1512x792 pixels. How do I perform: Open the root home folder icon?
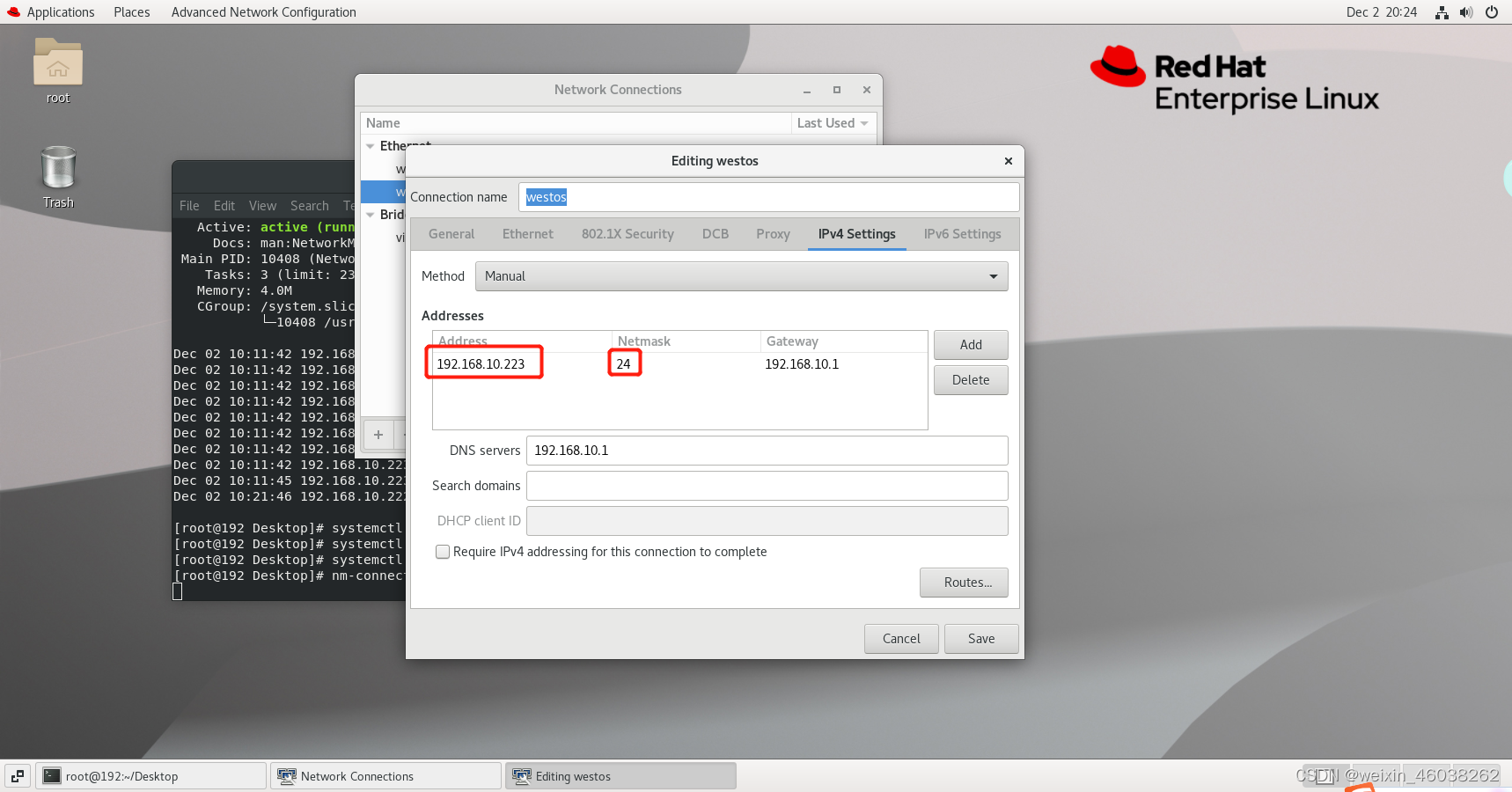pyautogui.click(x=58, y=62)
